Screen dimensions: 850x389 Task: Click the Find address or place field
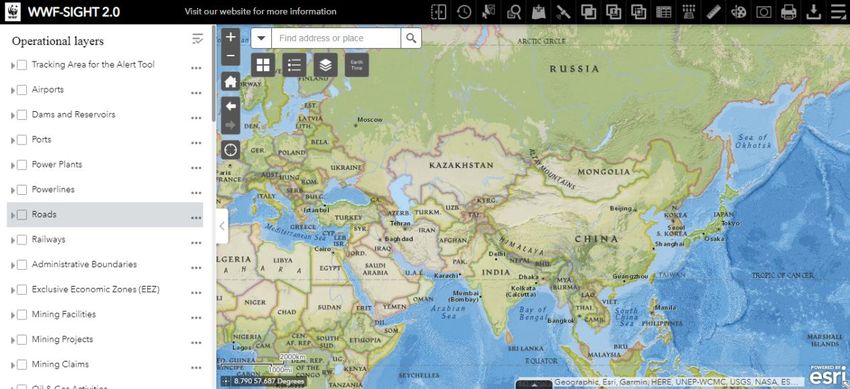336,38
